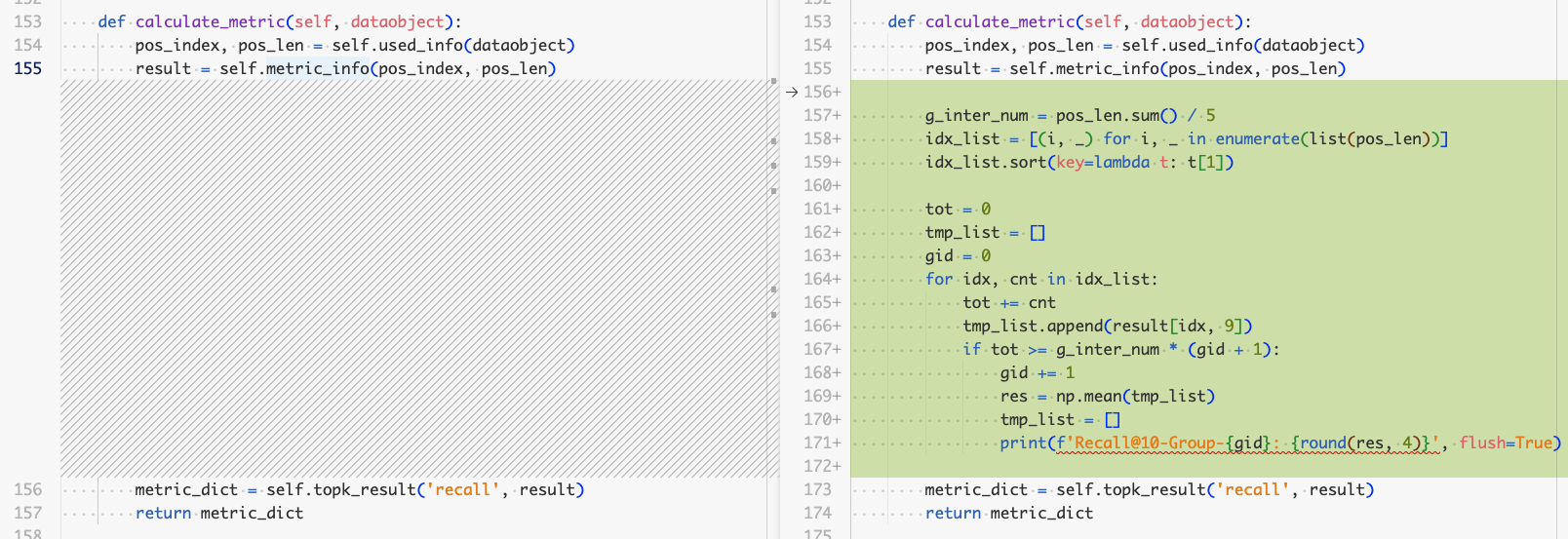
Task: Click the 'tot += cnt' line
Action: coord(1009,302)
